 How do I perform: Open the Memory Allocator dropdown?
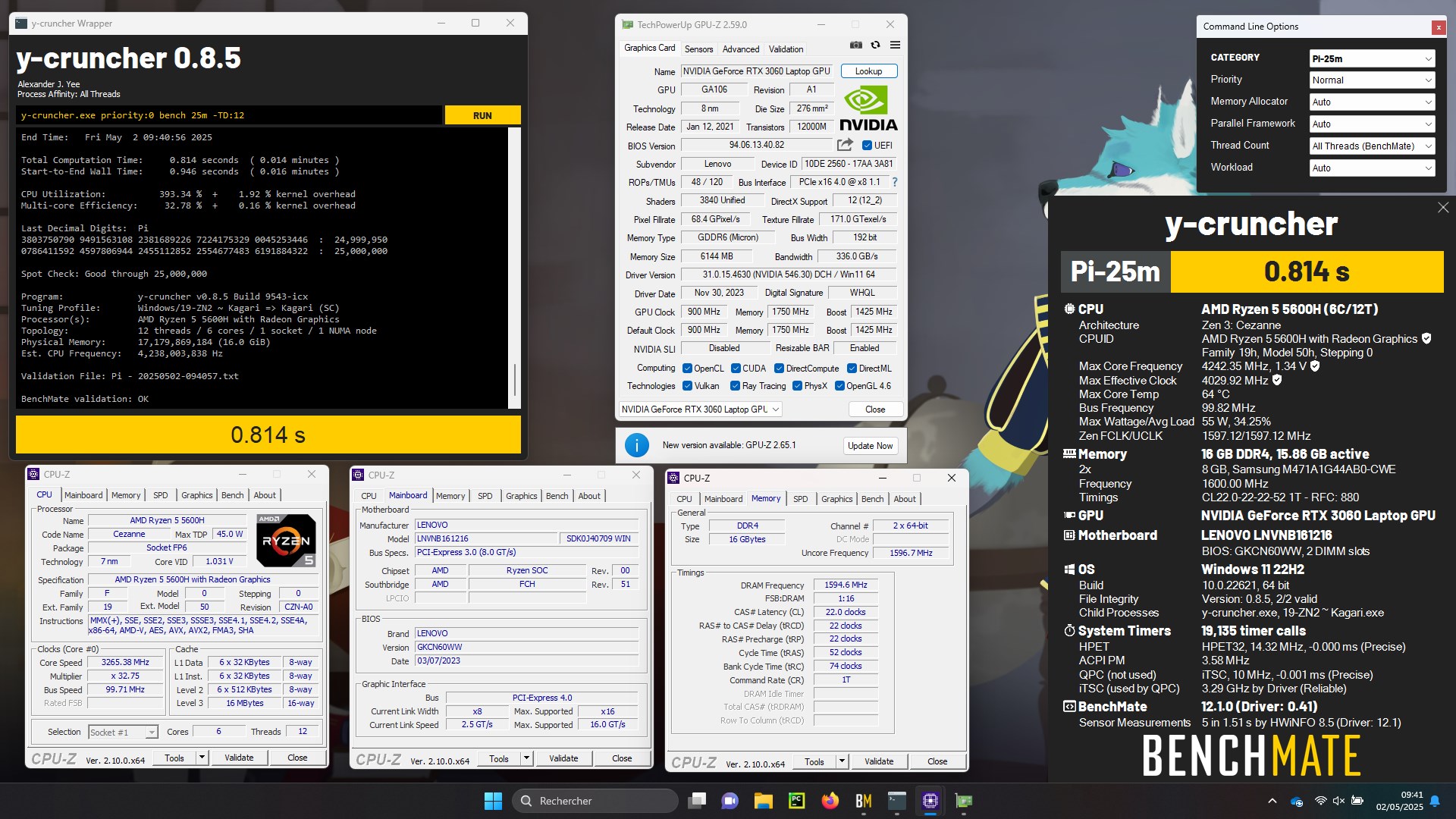[x=1372, y=102]
